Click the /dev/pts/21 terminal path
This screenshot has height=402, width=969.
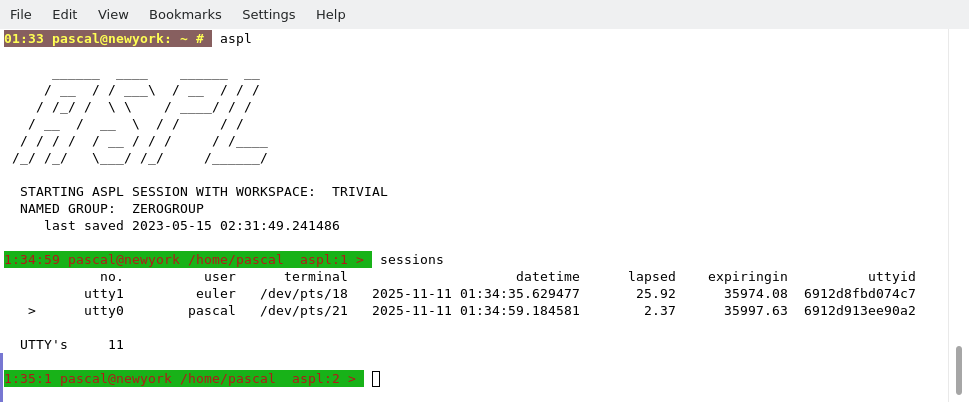[x=303, y=311]
